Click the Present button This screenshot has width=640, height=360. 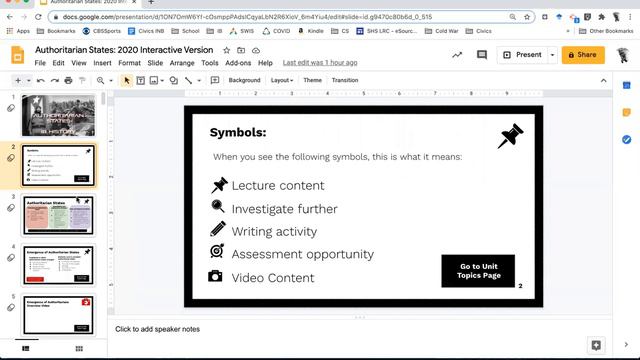coord(522,55)
